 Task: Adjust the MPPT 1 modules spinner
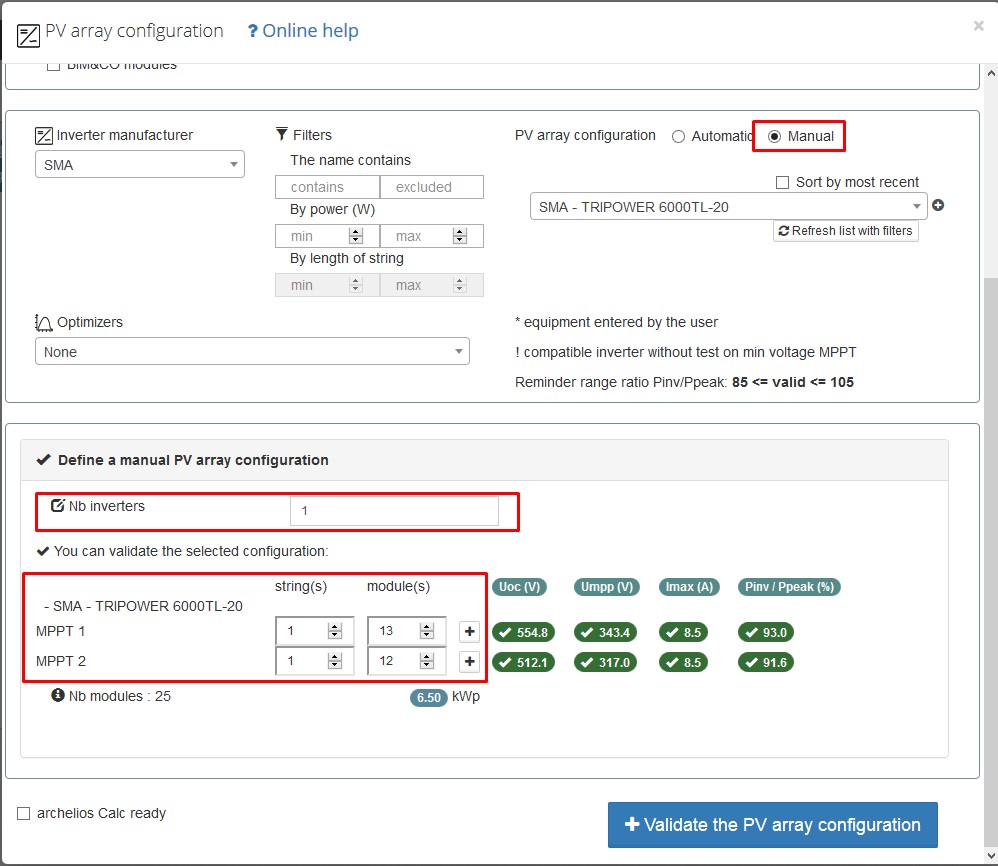pos(427,631)
